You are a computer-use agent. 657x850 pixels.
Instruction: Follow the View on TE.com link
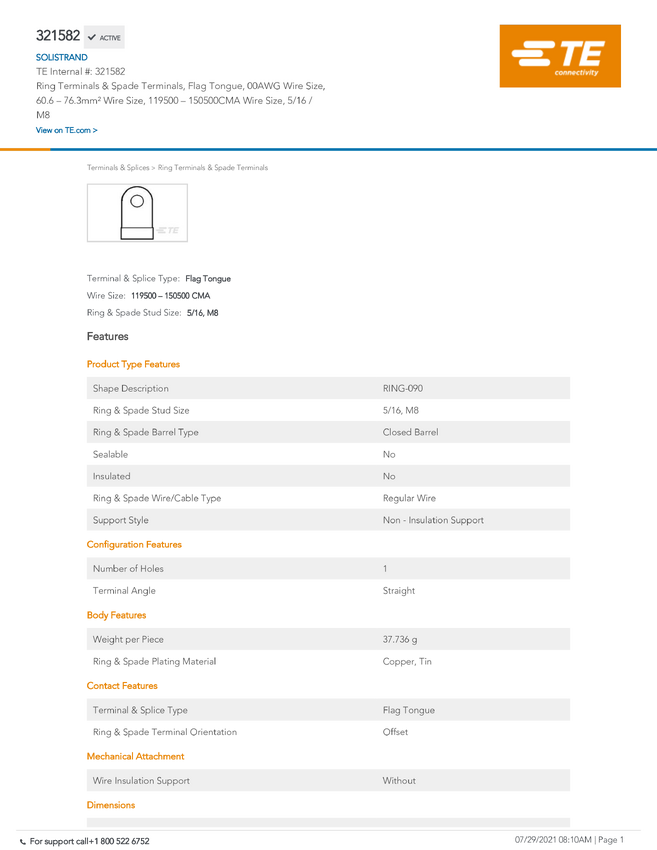67,130
